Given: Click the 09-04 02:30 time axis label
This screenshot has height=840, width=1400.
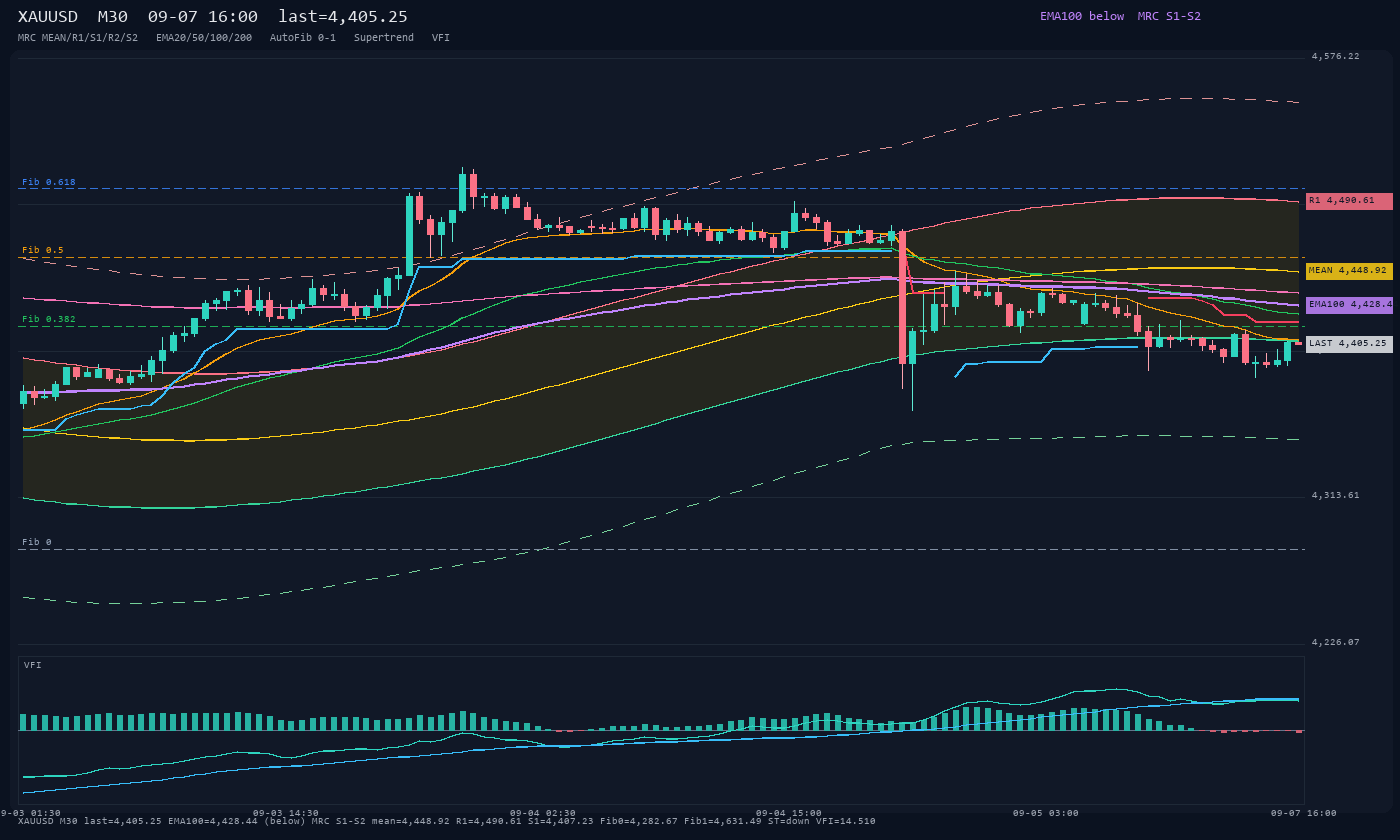Looking at the screenshot, I should click(x=543, y=813).
